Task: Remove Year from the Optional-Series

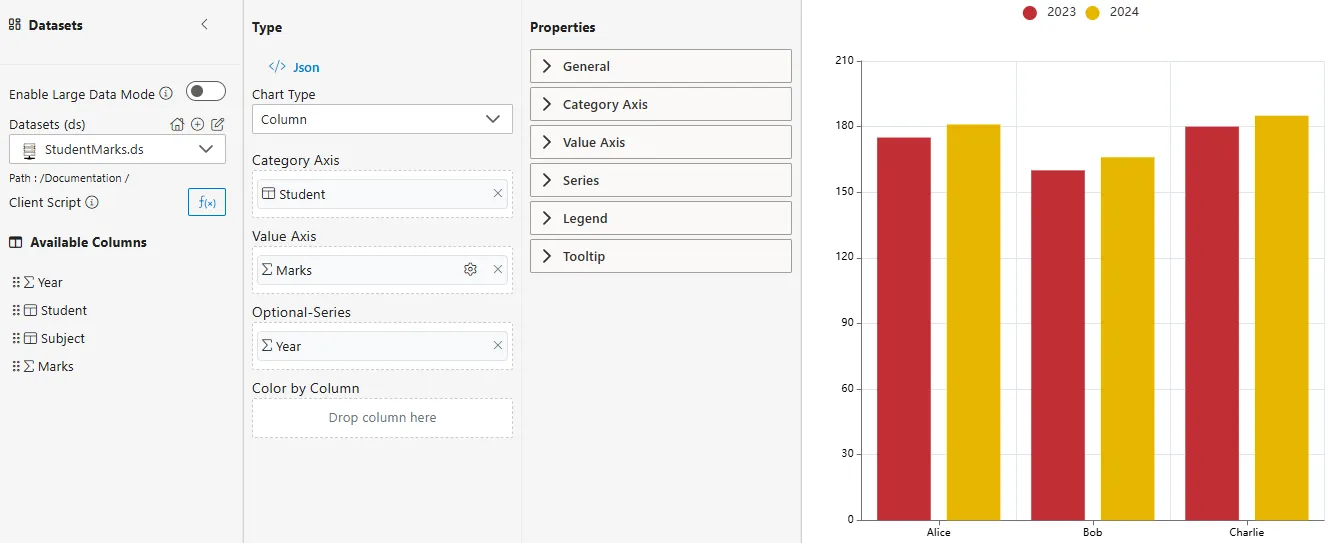Action: (x=498, y=346)
